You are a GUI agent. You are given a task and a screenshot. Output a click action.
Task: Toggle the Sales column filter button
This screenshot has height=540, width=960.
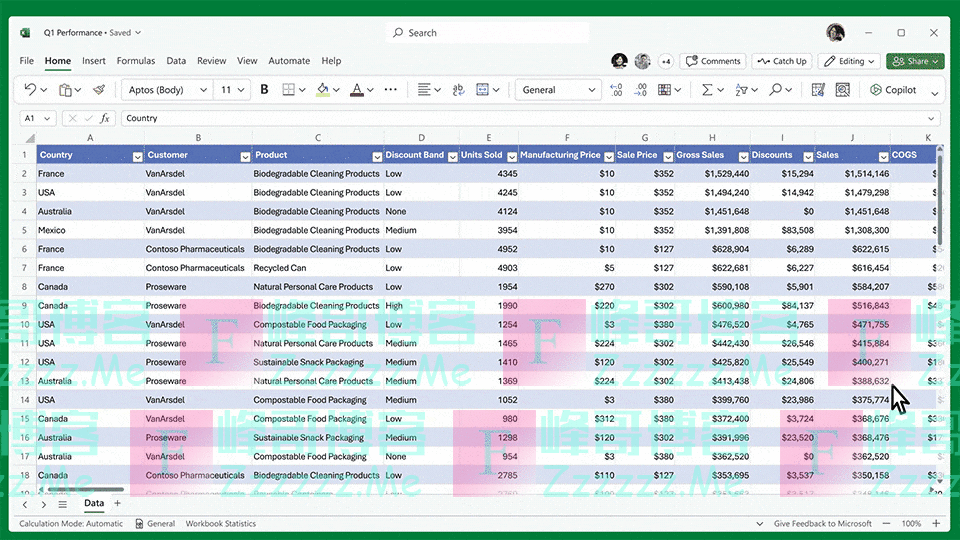(883, 156)
